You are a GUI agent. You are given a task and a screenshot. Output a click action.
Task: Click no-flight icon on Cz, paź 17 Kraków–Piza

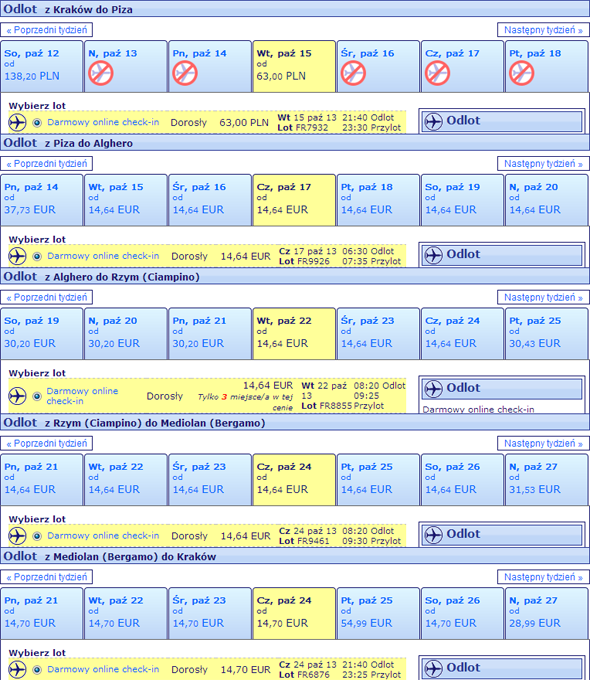[x=437, y=73]
